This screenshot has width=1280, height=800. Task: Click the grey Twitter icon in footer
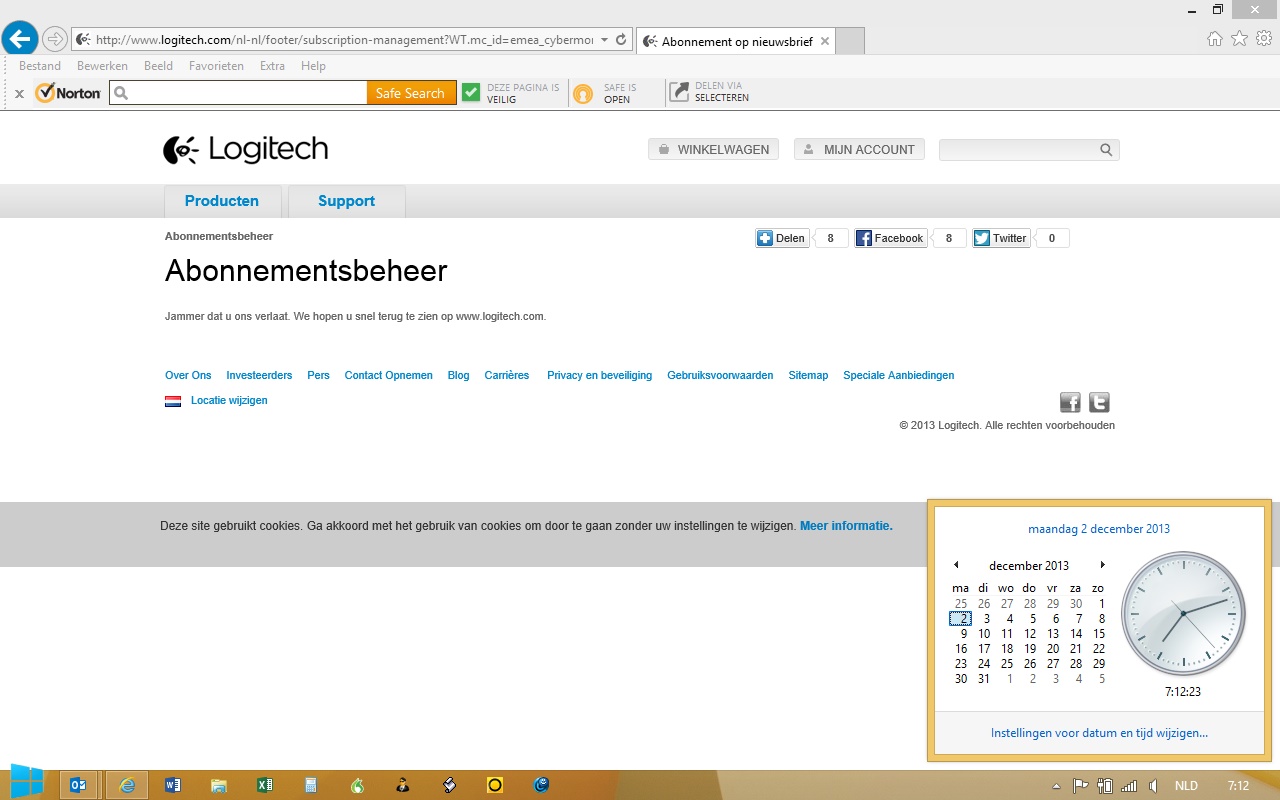pos(1099,402)
